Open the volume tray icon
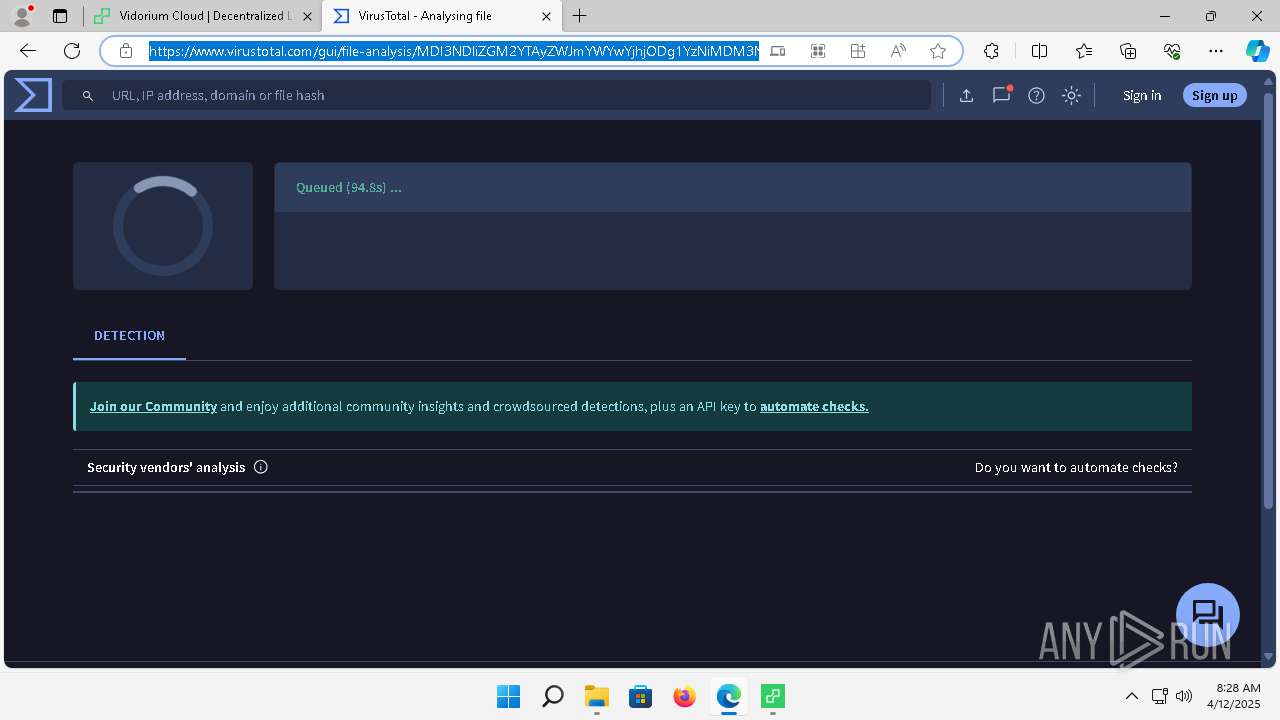 (x=1185, y=696)
